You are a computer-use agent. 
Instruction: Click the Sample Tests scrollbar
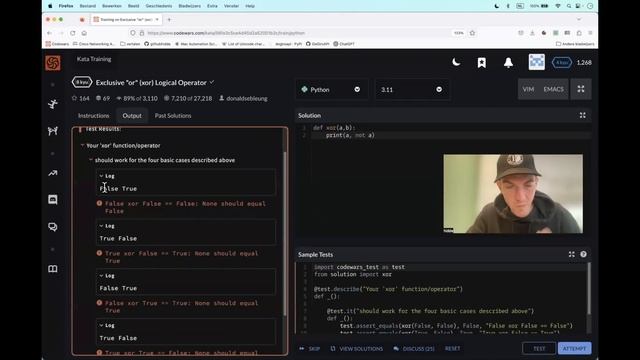589,289
